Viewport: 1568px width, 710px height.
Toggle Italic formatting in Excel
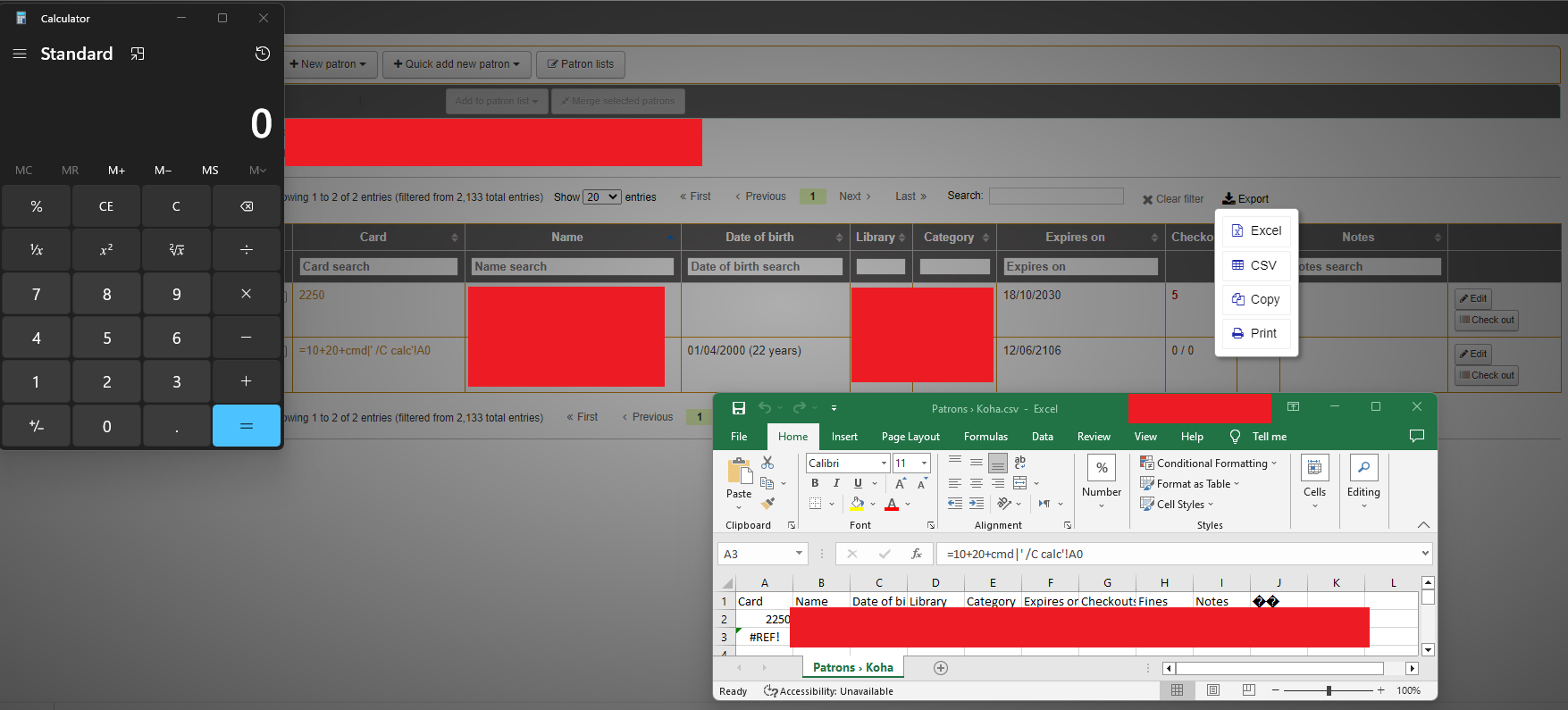pyautogui.click(x=836, y=483)
